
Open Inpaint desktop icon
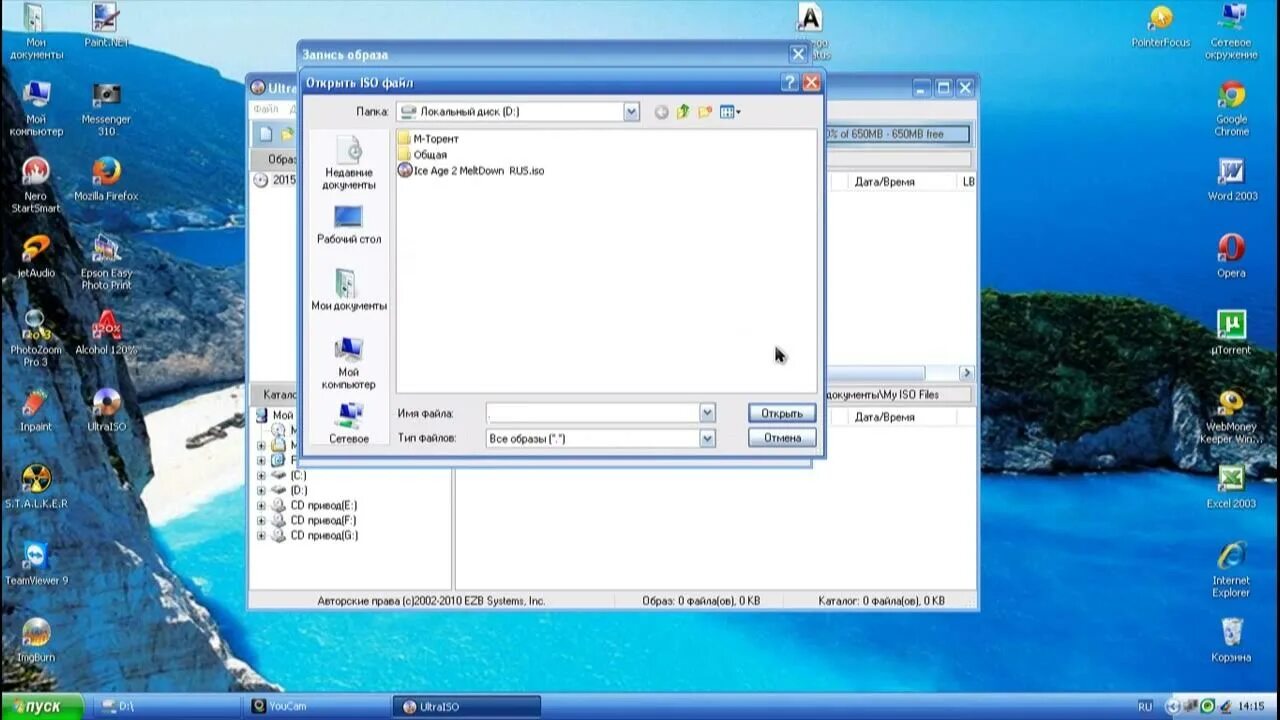pos(36,411)
